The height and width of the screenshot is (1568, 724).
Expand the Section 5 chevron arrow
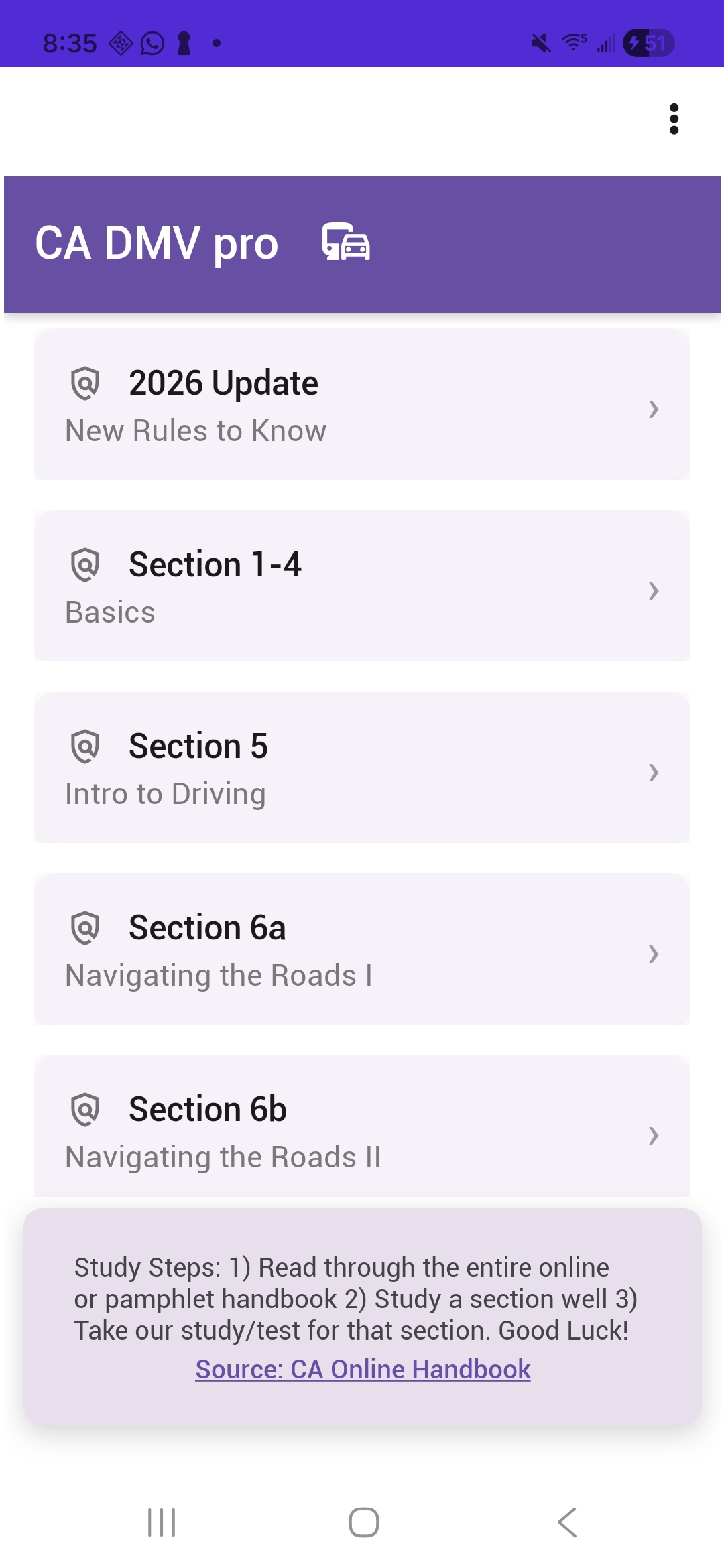point(654,772)
